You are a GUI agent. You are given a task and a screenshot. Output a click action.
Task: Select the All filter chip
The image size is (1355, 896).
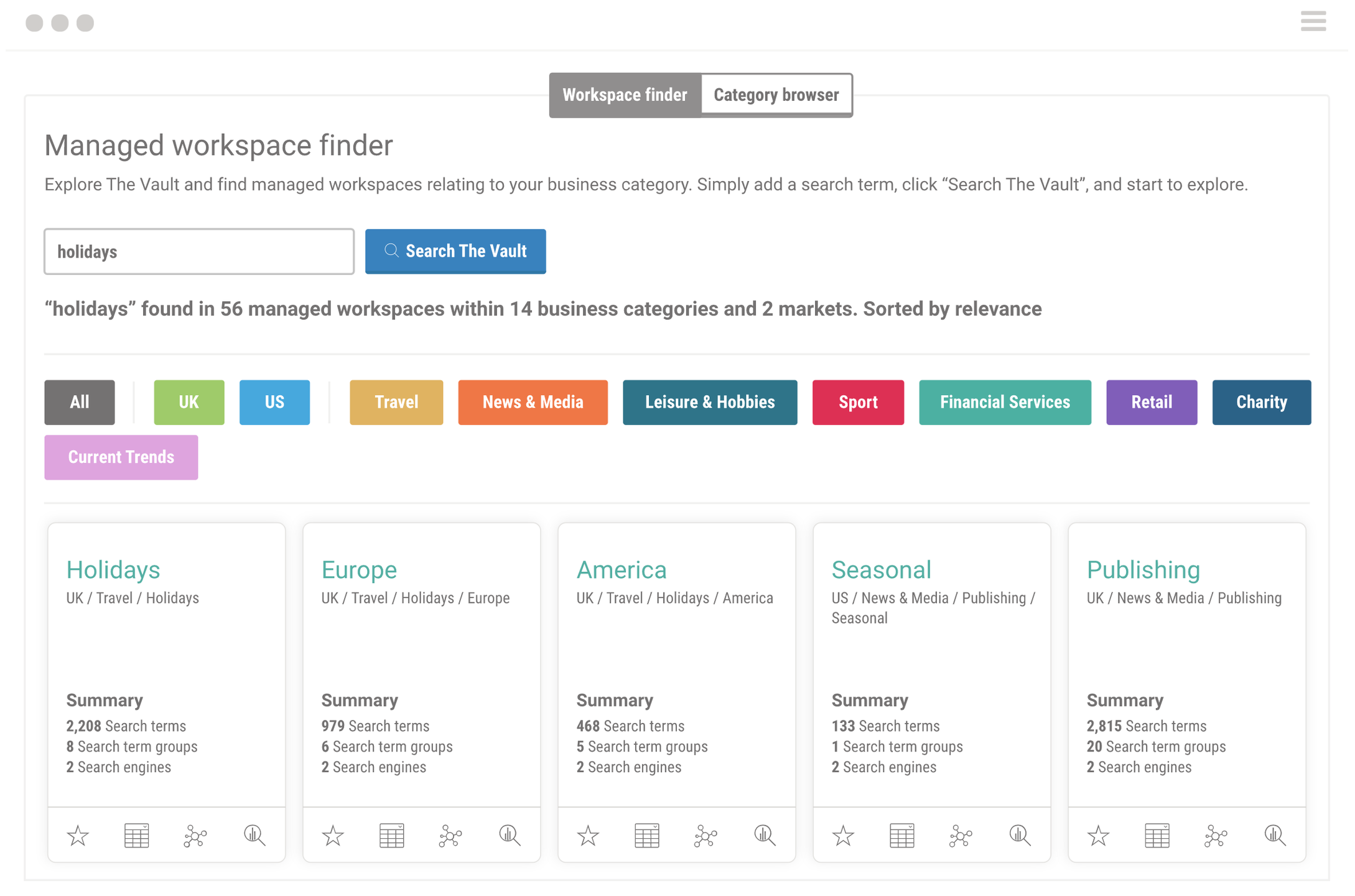[x=79, y=402]
